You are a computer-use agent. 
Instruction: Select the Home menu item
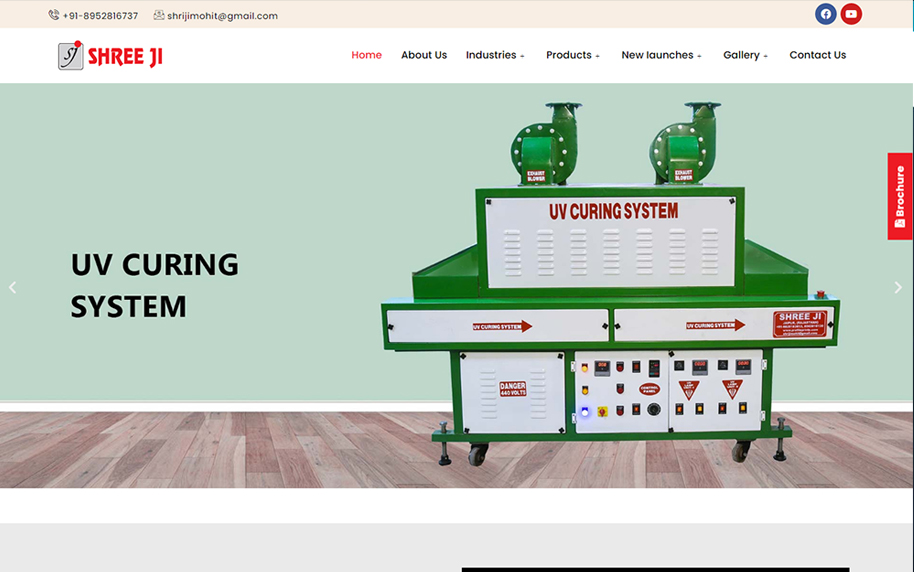point(366,55)
